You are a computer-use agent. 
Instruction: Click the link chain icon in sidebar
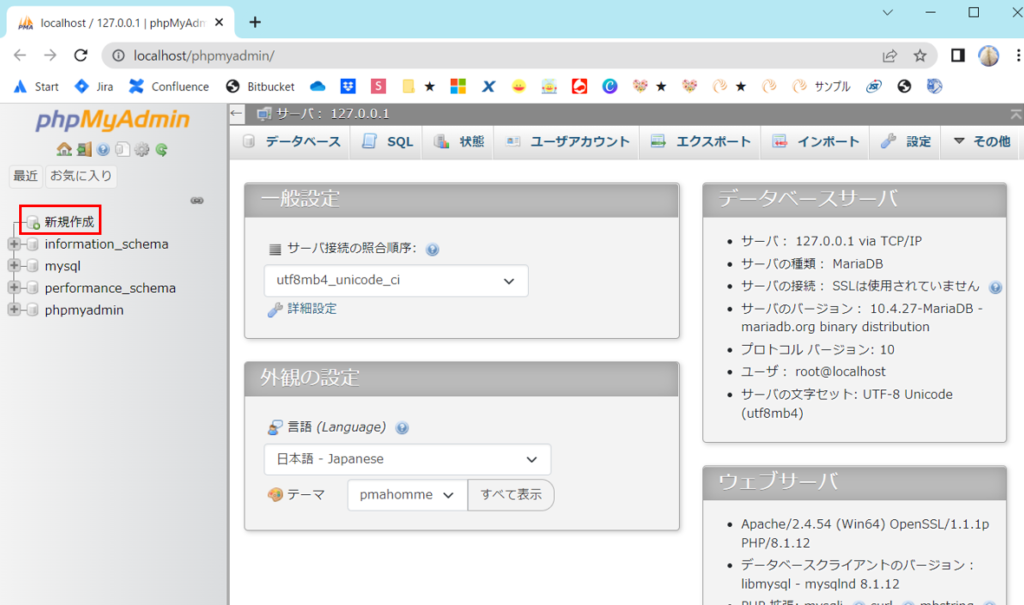(197, 200)
